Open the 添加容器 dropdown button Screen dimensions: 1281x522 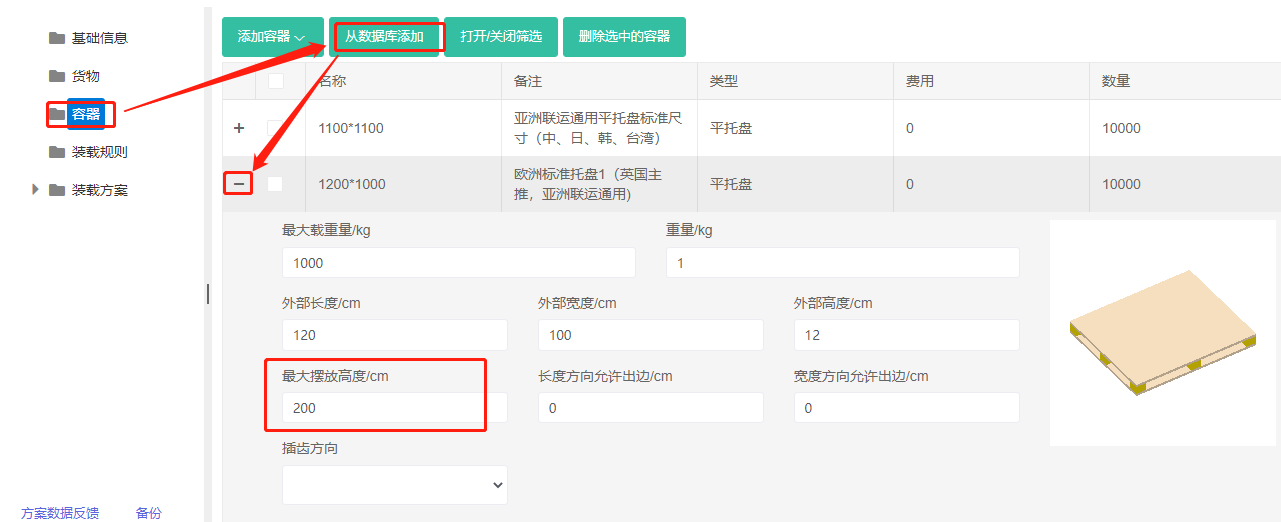click(272, 37)
